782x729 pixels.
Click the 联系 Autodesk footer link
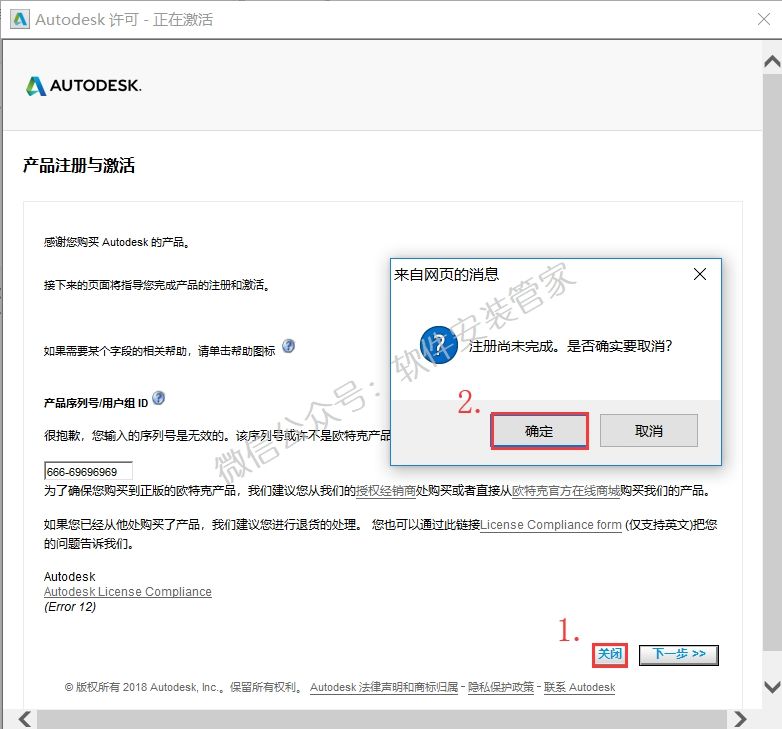tap(580, 687)
